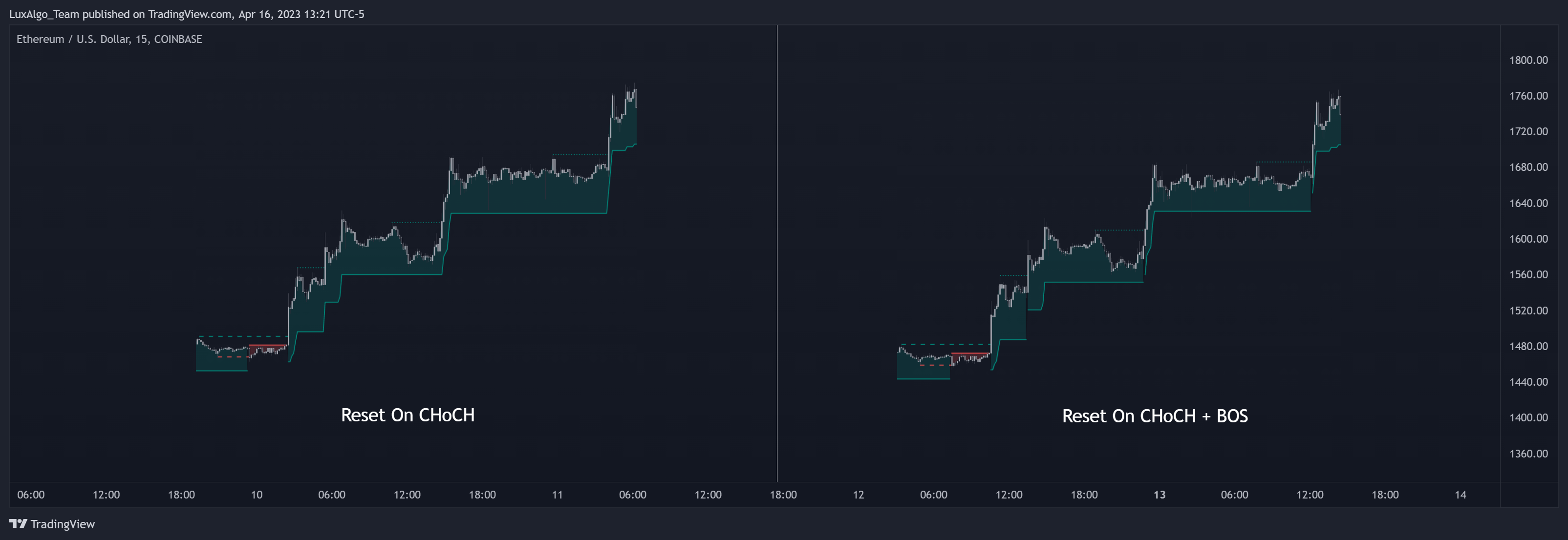Click the 1360.00 price axis label
This screenshot has height=540, width=1568.
coord(1528,454)
